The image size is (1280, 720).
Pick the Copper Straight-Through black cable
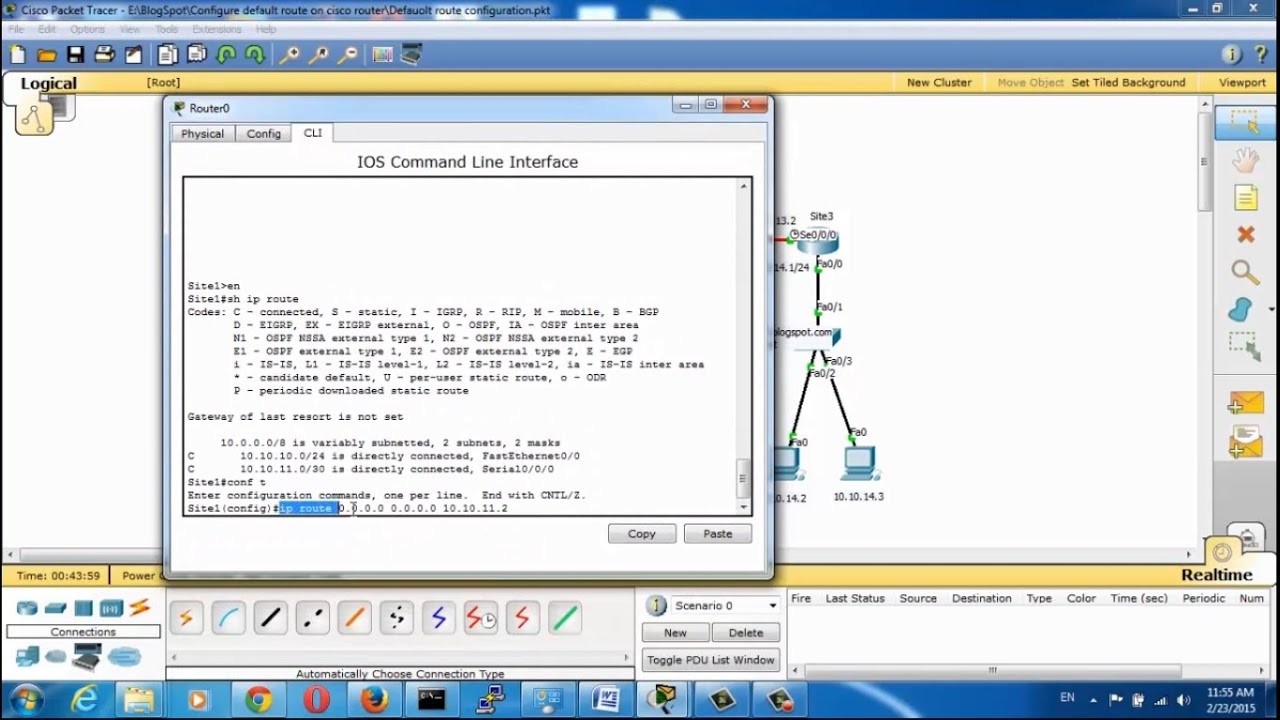tap(270, 618)
